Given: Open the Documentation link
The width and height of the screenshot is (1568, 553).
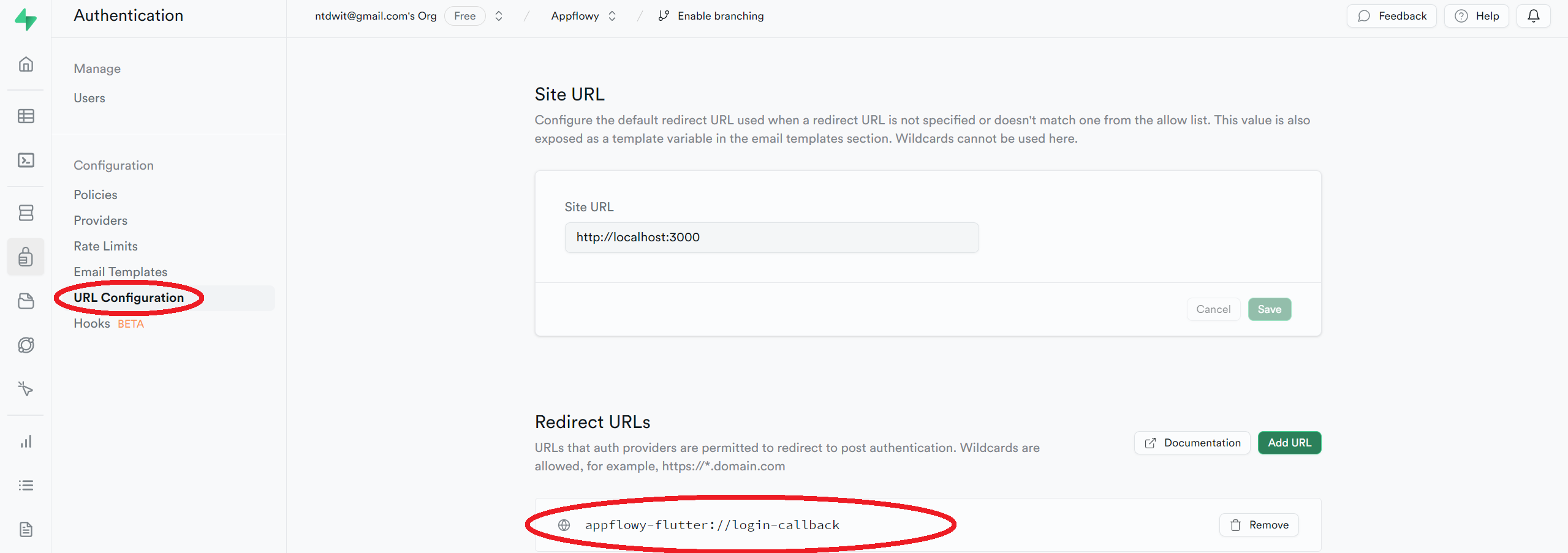Looking at the screenshot, I should (x=1192, y=443).
